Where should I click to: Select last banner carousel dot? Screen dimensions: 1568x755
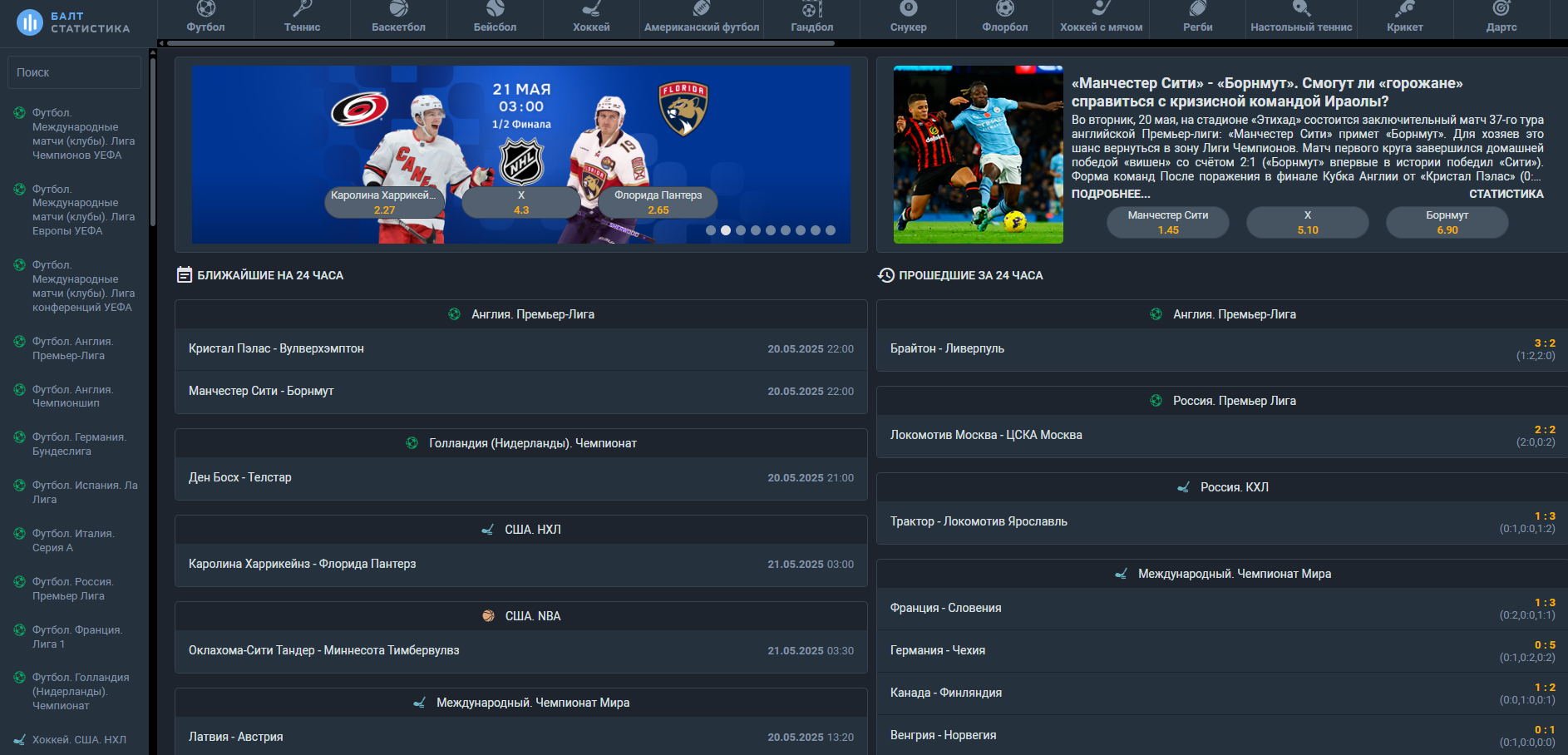(x=831, y=230)
